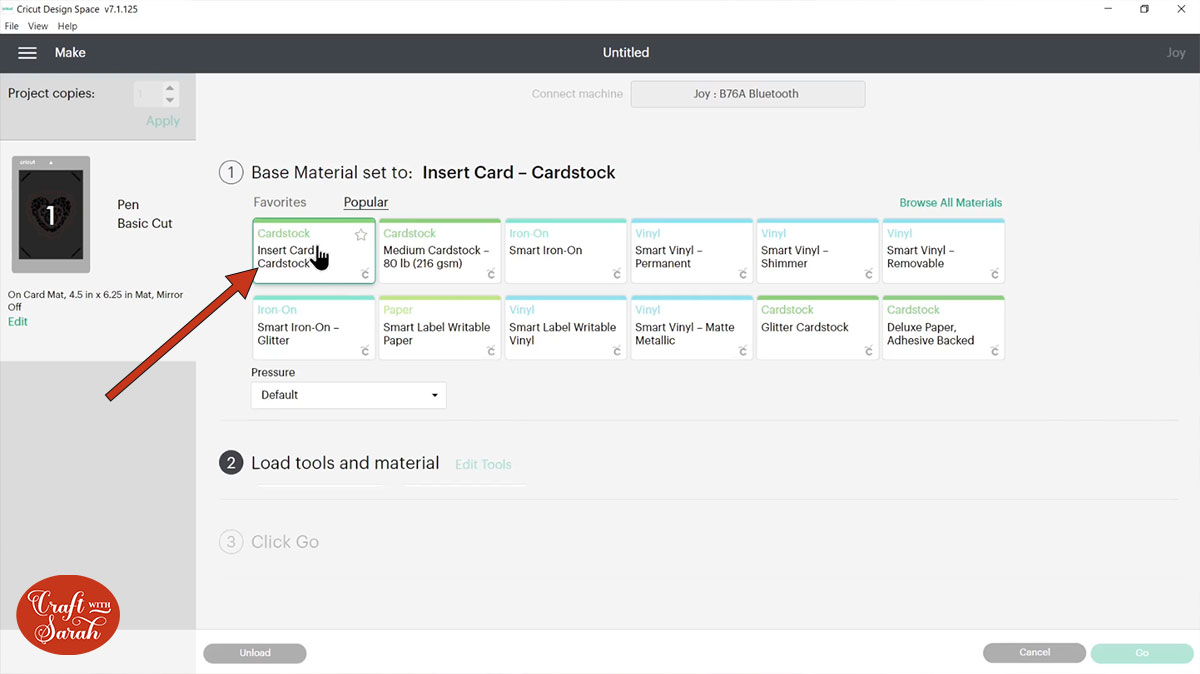The image size is (1200, 674).
Task: Open the hamburger navigation menu
Action: (x=27, y=52)
